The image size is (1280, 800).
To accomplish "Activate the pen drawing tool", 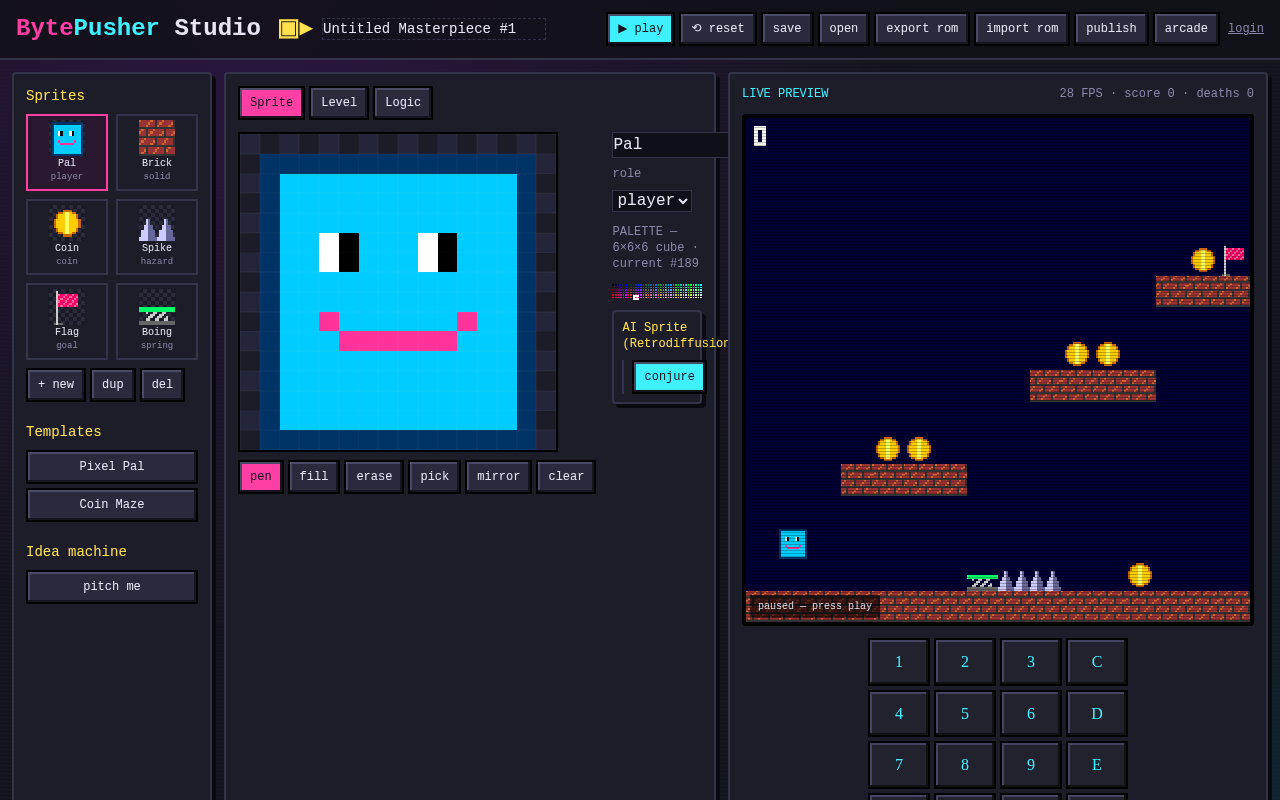I will point(261,477).
